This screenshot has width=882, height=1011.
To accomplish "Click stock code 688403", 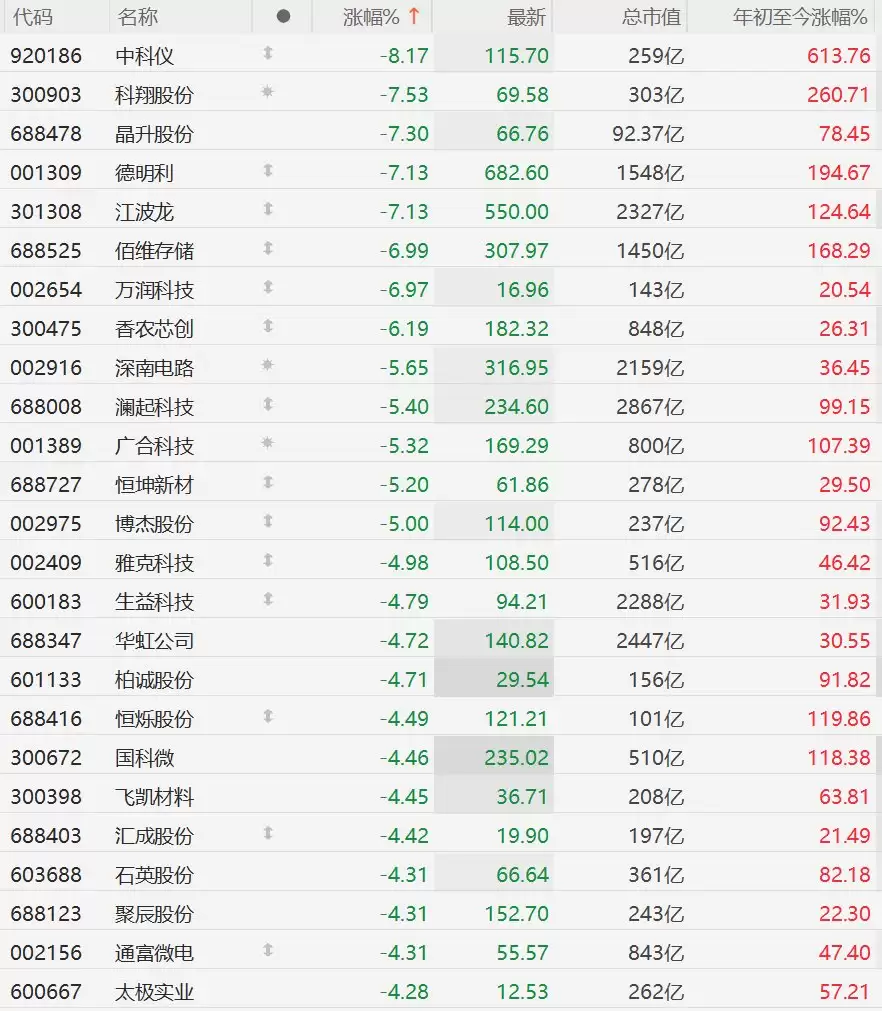I will tap(46, 836).
